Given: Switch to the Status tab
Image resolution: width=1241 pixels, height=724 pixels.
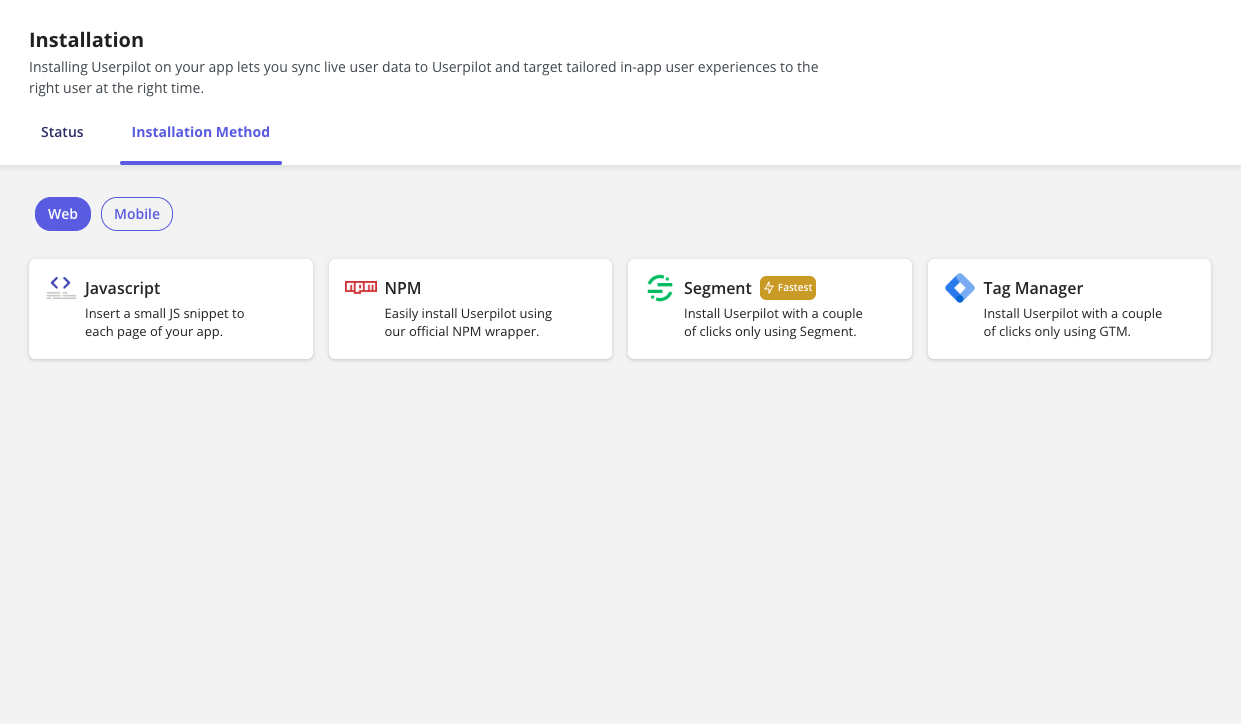Looking at the screenshot, I should pyautogui.click(x=62, y=132).
